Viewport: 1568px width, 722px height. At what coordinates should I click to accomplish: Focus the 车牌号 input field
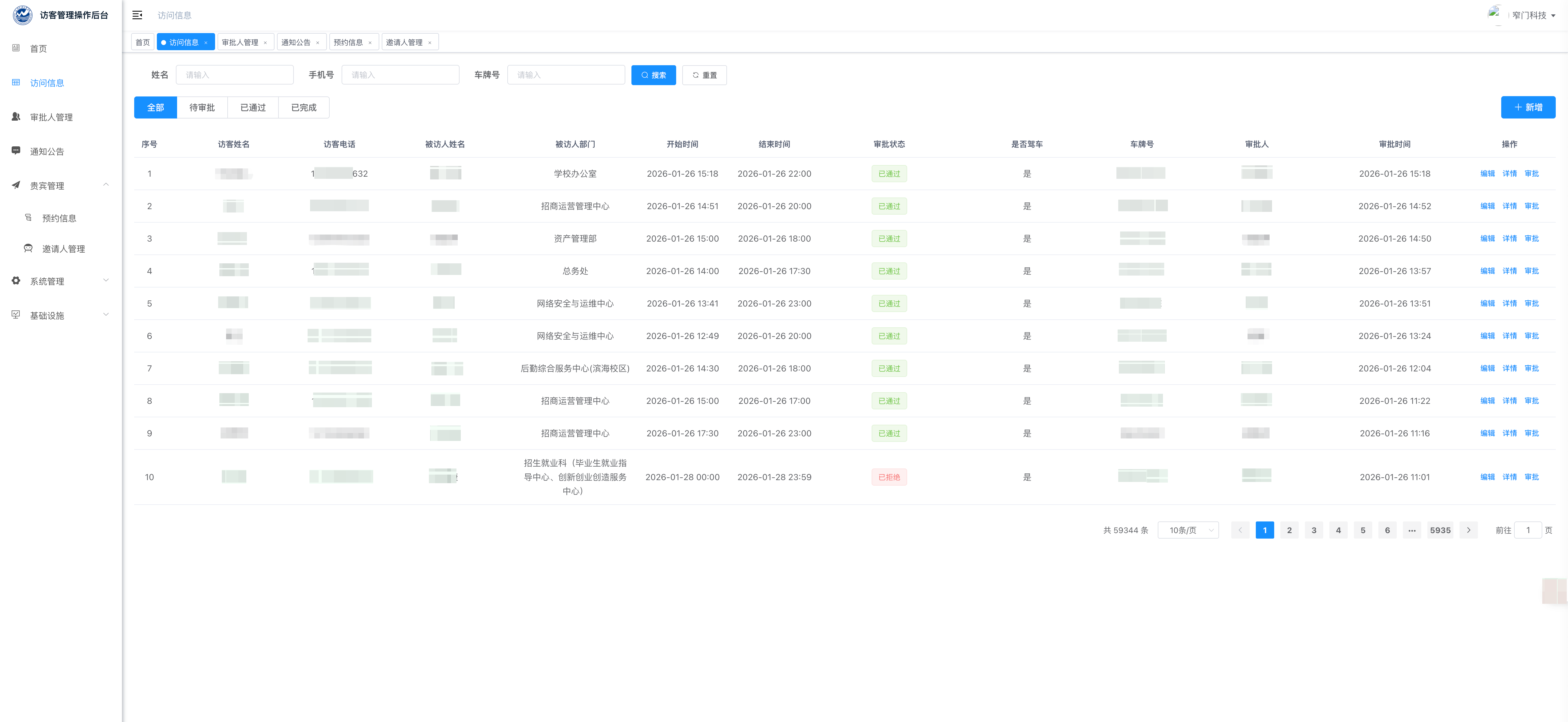click(566, 75)
